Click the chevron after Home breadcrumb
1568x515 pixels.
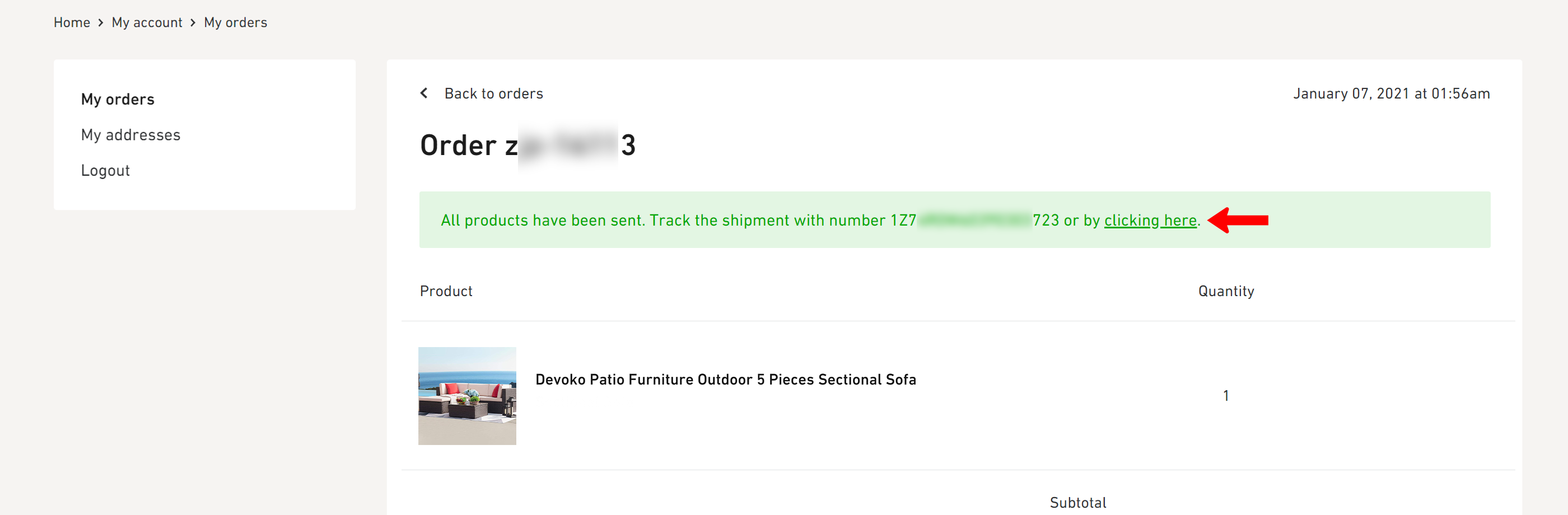click(101, 22)
